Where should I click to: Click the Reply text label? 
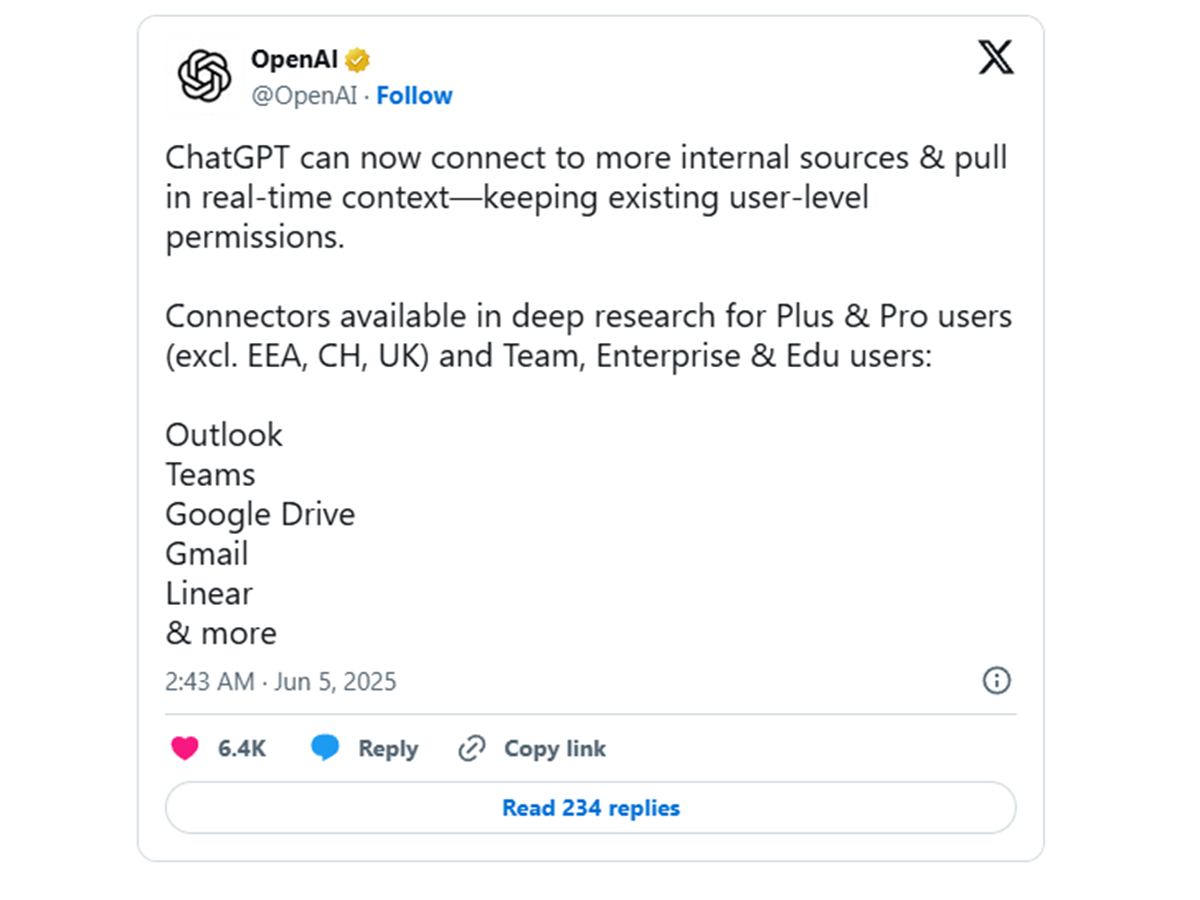click(388, 748)
